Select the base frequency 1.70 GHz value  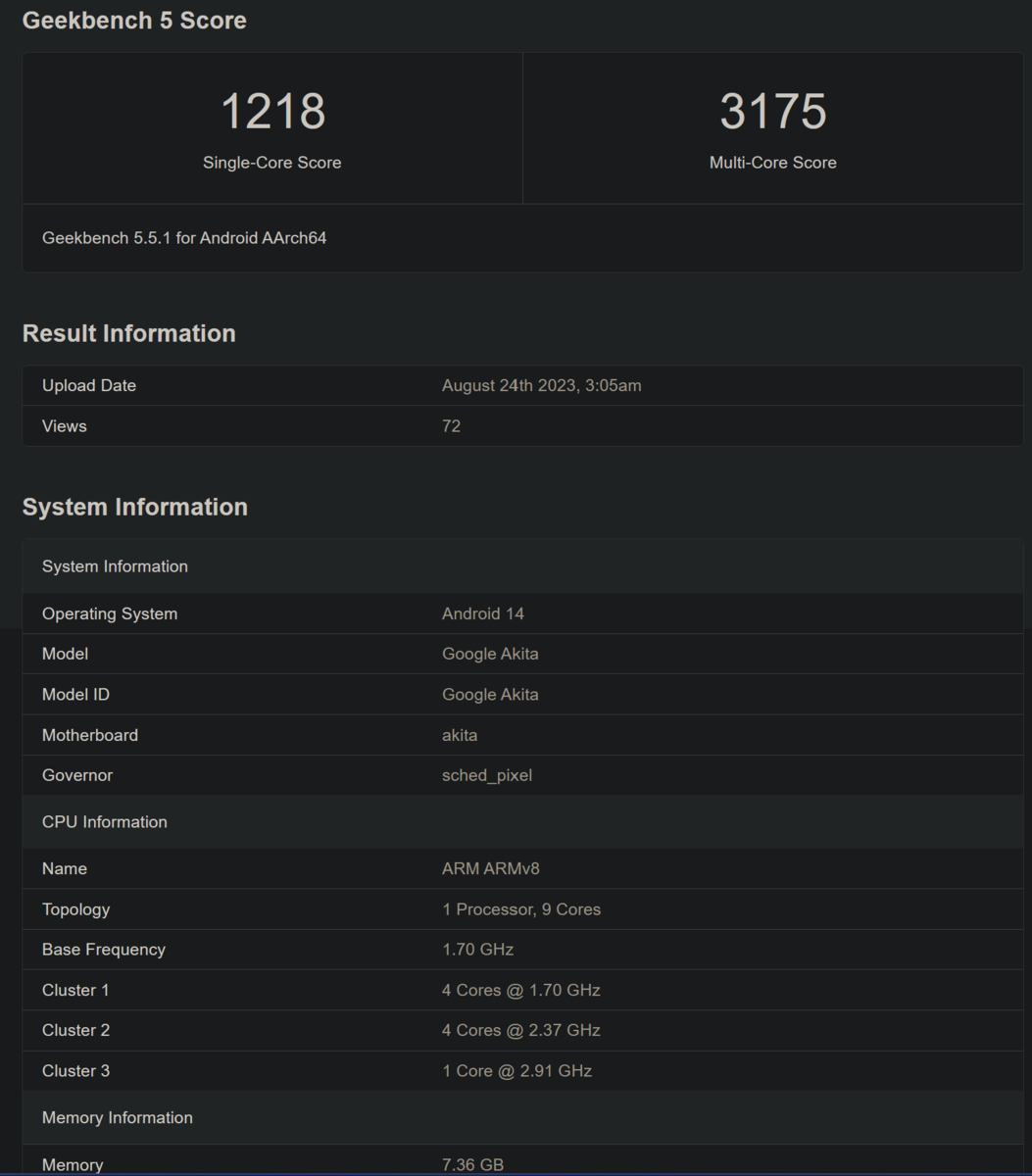point(477,950)
